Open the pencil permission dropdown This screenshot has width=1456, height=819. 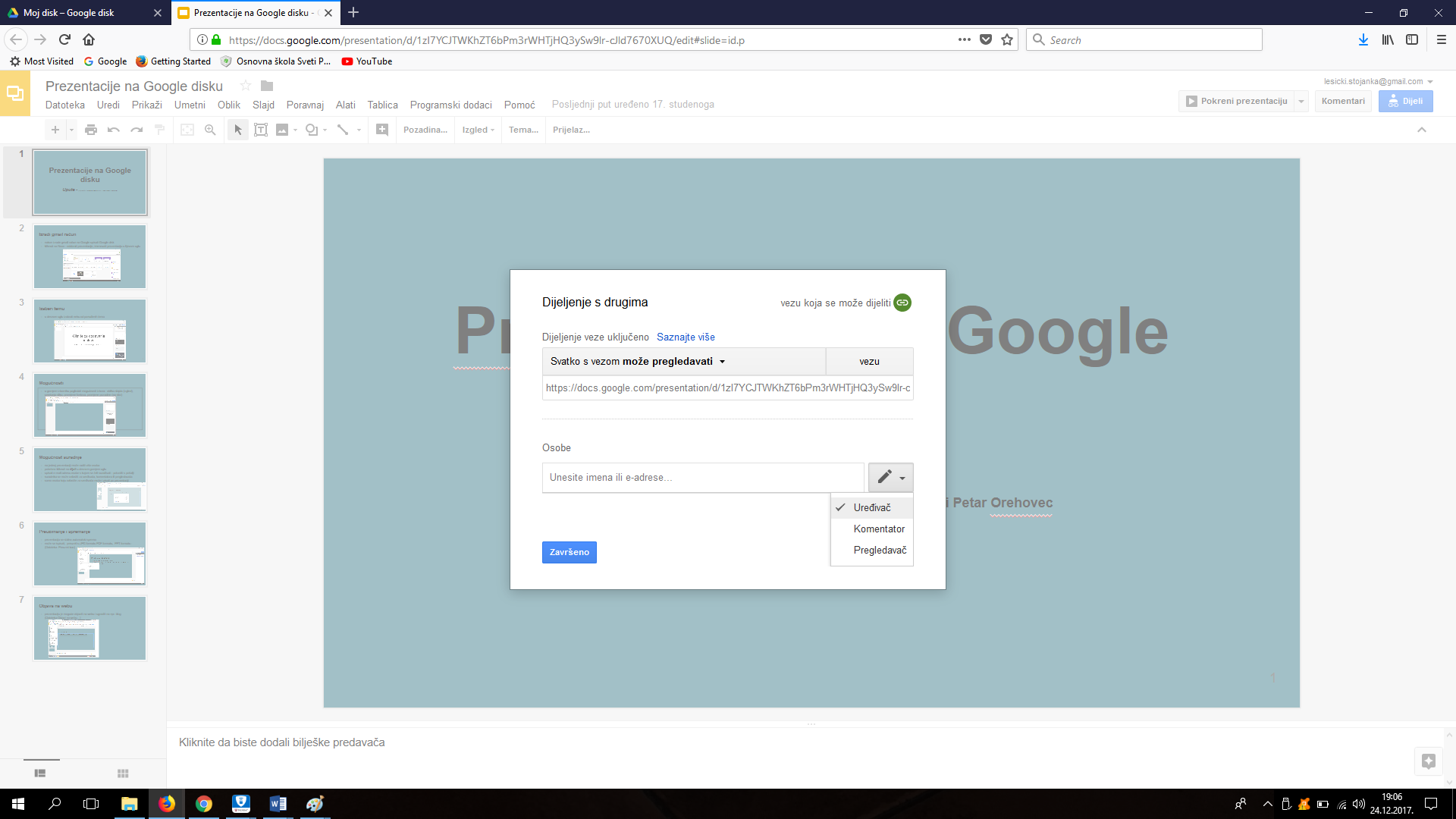tap(890, 478)
